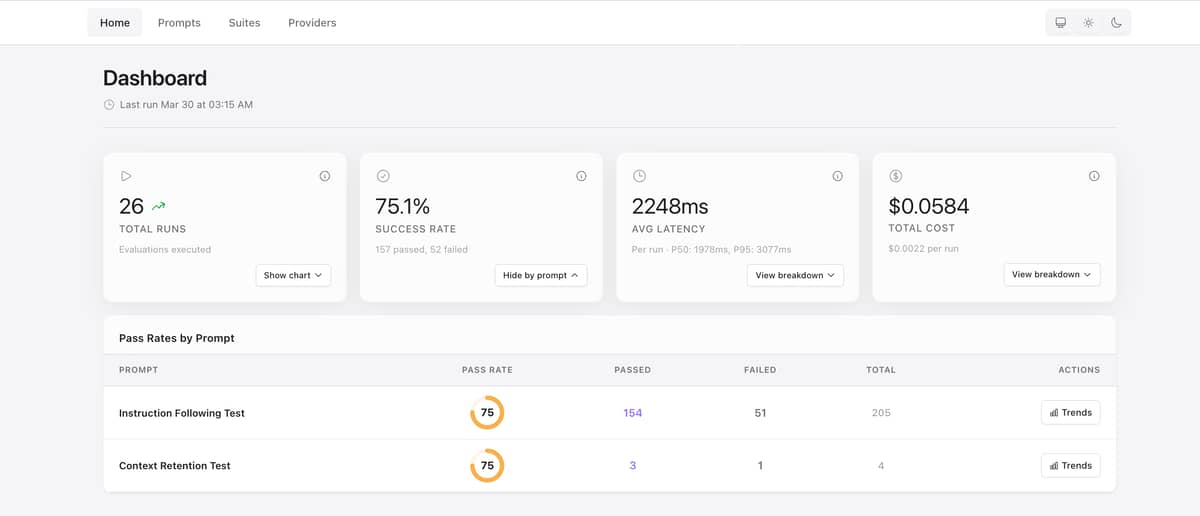The width and height of the screenshot is (1200, 516).
Task: Click the info icon on Total Cost card
Action: (1094, 176)
